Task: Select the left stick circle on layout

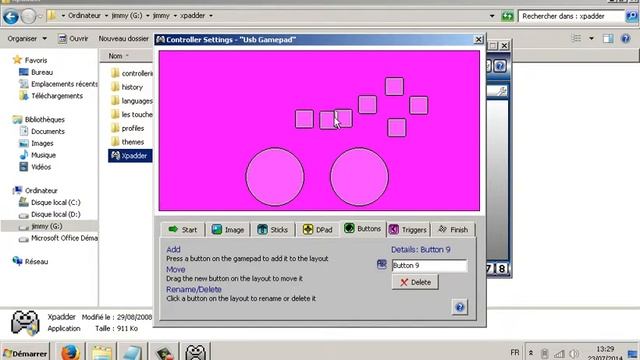Action: click(275, 177)
